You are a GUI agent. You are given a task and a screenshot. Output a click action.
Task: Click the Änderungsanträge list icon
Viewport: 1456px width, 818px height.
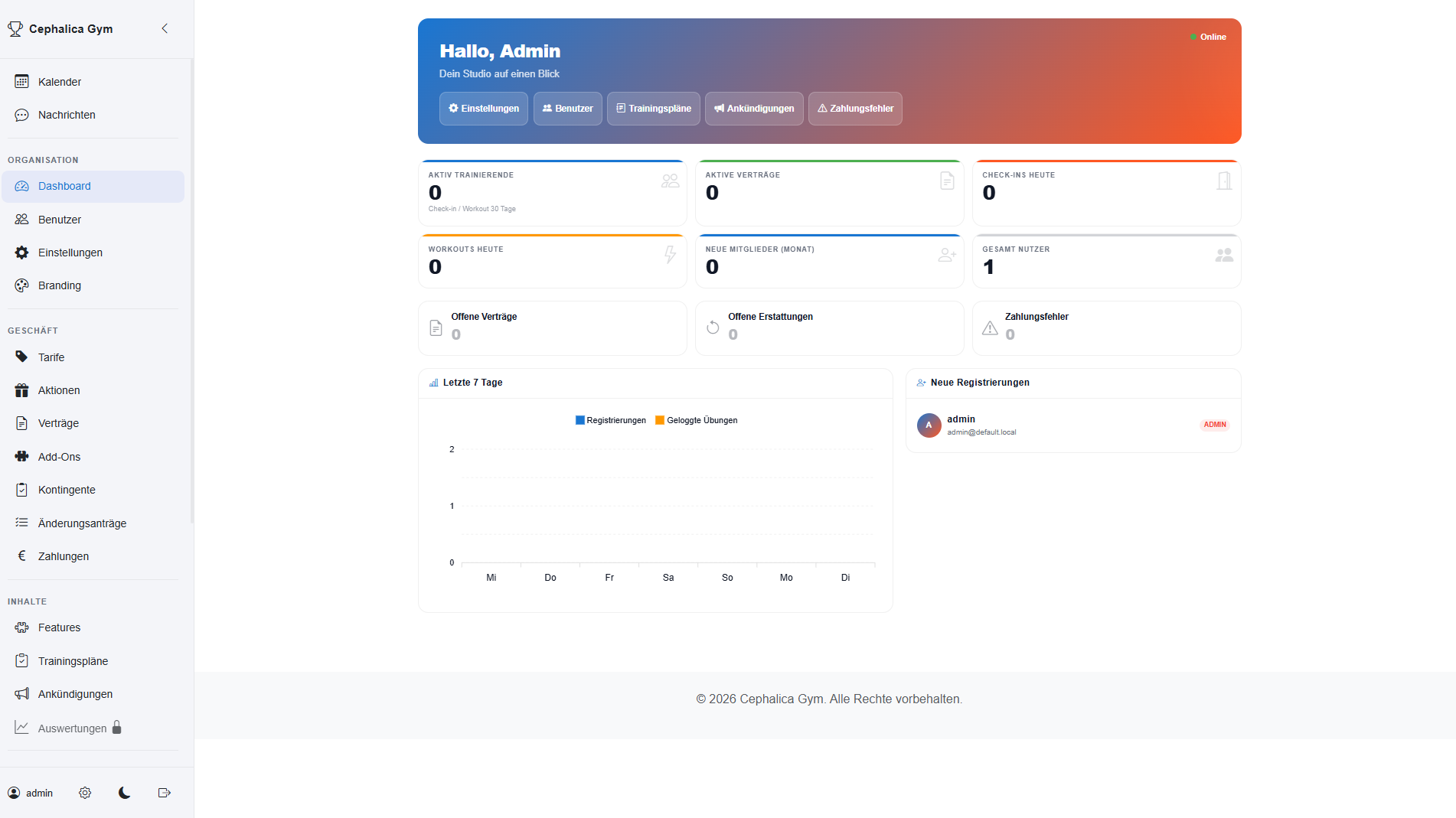tap(21, 523)
